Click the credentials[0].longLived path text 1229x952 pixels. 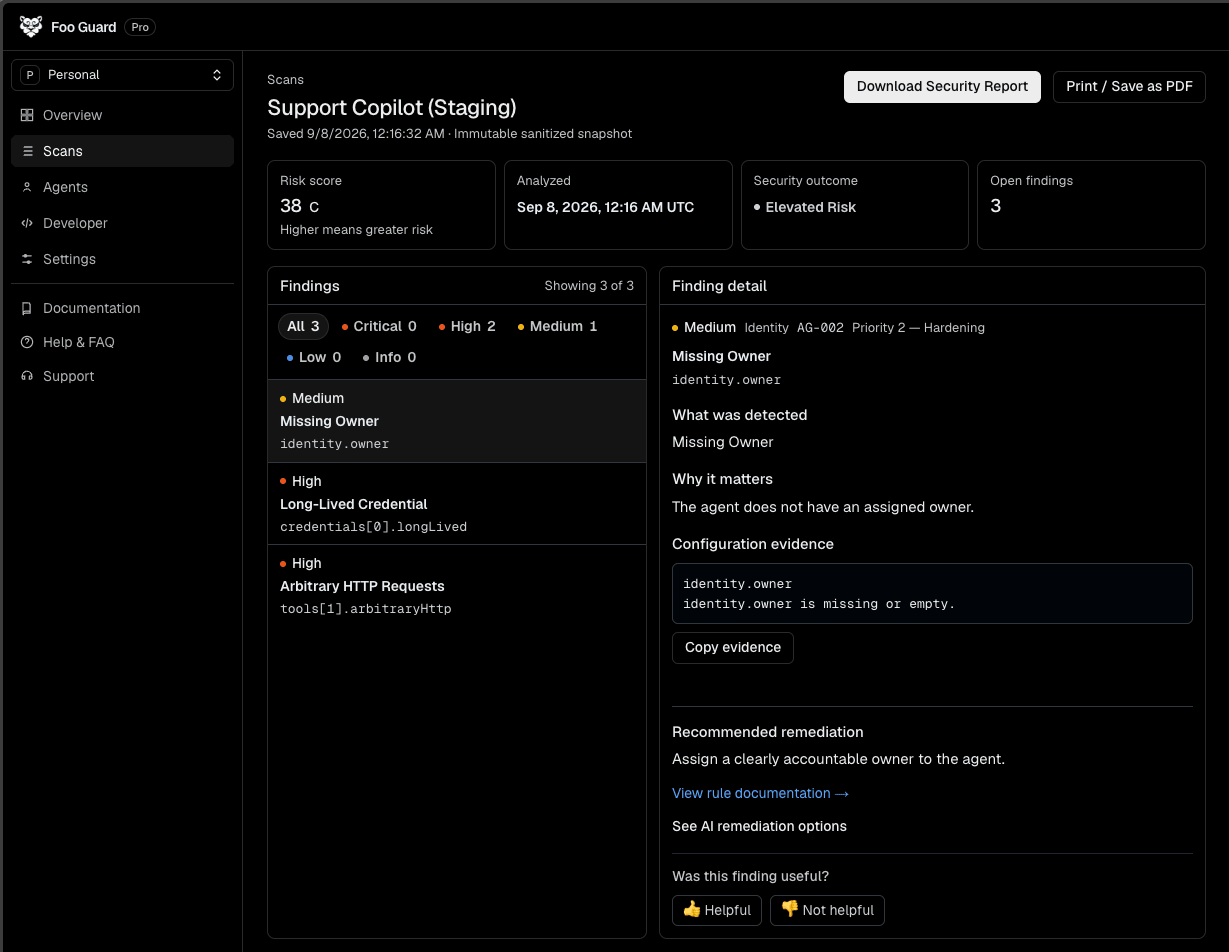(373, 527)
